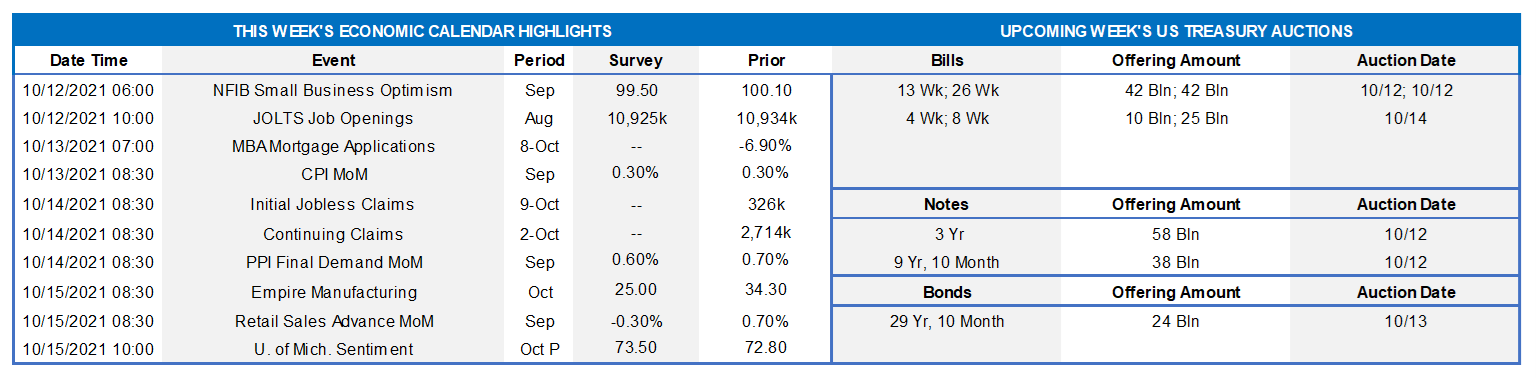1536x379 pixels.
Task: Click the Survey column header
Action: tap(635, 60)
